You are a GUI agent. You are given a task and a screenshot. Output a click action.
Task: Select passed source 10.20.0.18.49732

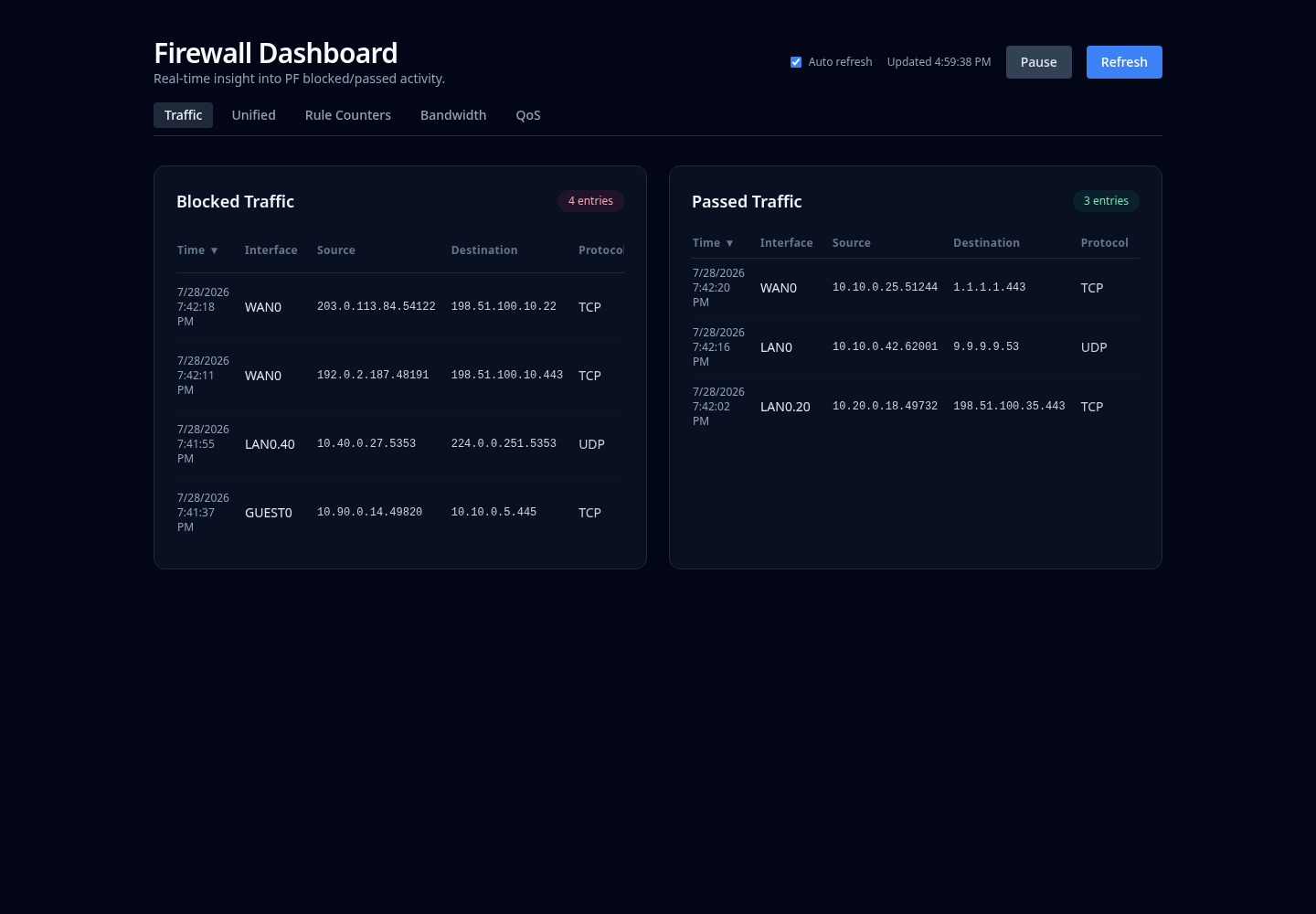click(885, 407)
